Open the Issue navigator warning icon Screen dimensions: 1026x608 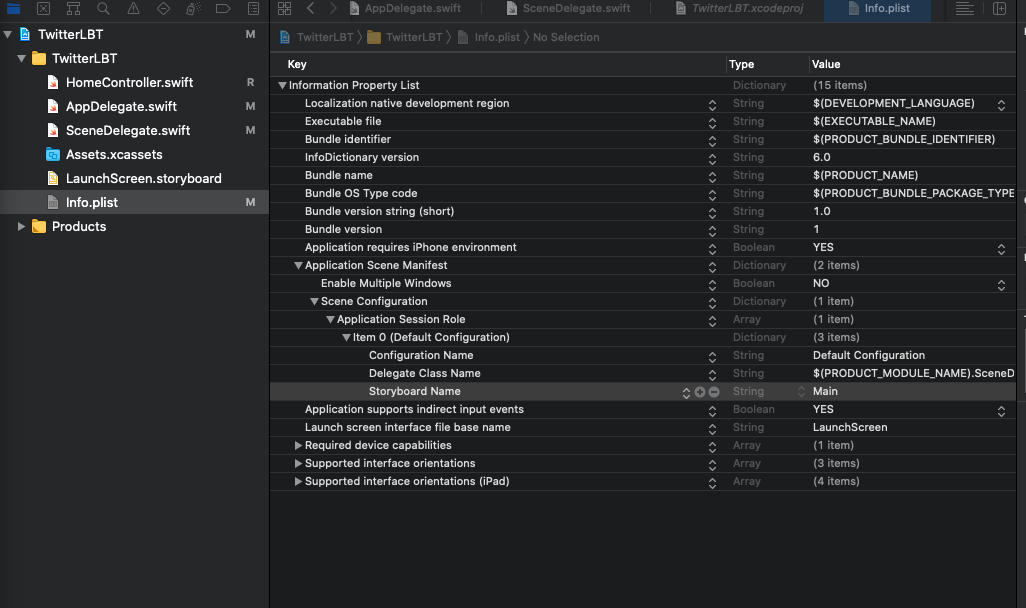(x=133, y=9)
